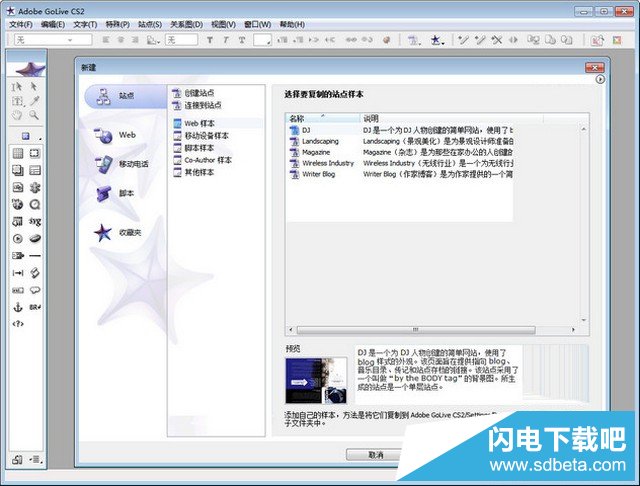Open the font size 无 dropdown

[181, 40]
